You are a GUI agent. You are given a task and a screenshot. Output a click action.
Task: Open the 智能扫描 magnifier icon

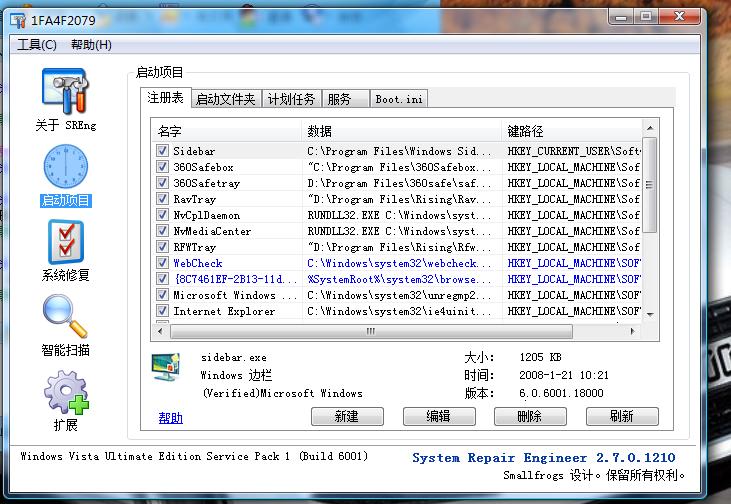pos(65,317)
